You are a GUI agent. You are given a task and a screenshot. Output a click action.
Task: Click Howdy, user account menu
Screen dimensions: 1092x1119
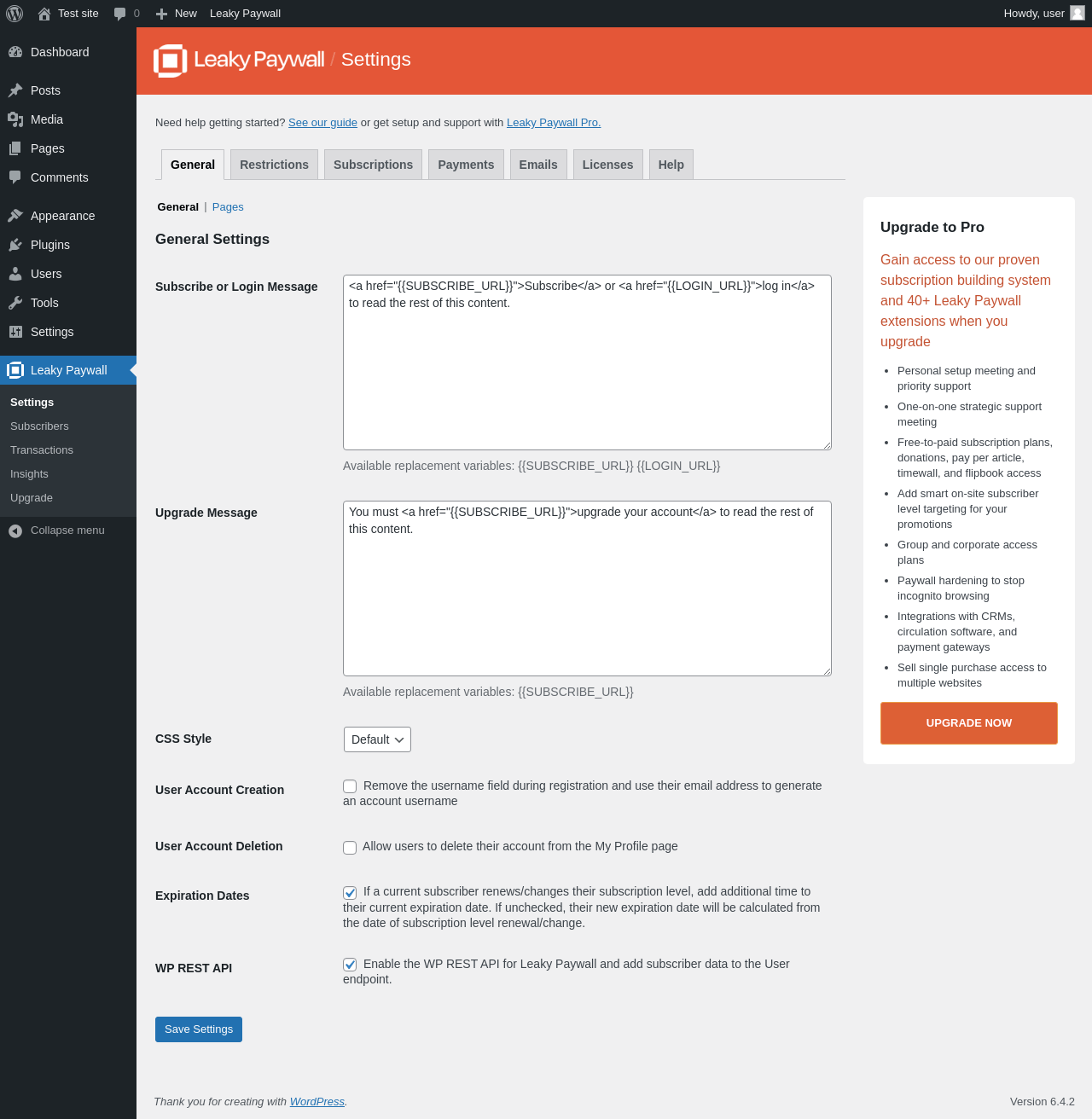click(1045, 14)
